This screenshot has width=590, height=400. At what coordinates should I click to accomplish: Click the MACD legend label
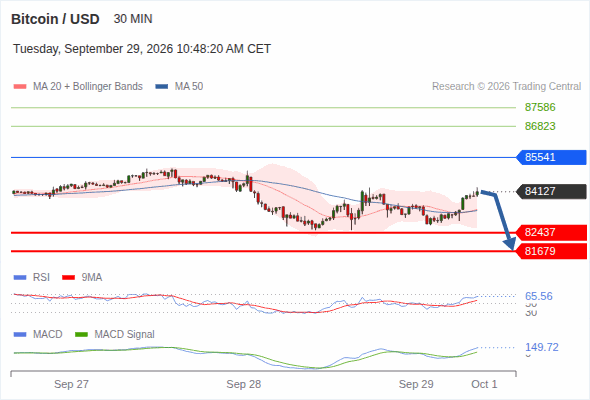pos(48,334)
